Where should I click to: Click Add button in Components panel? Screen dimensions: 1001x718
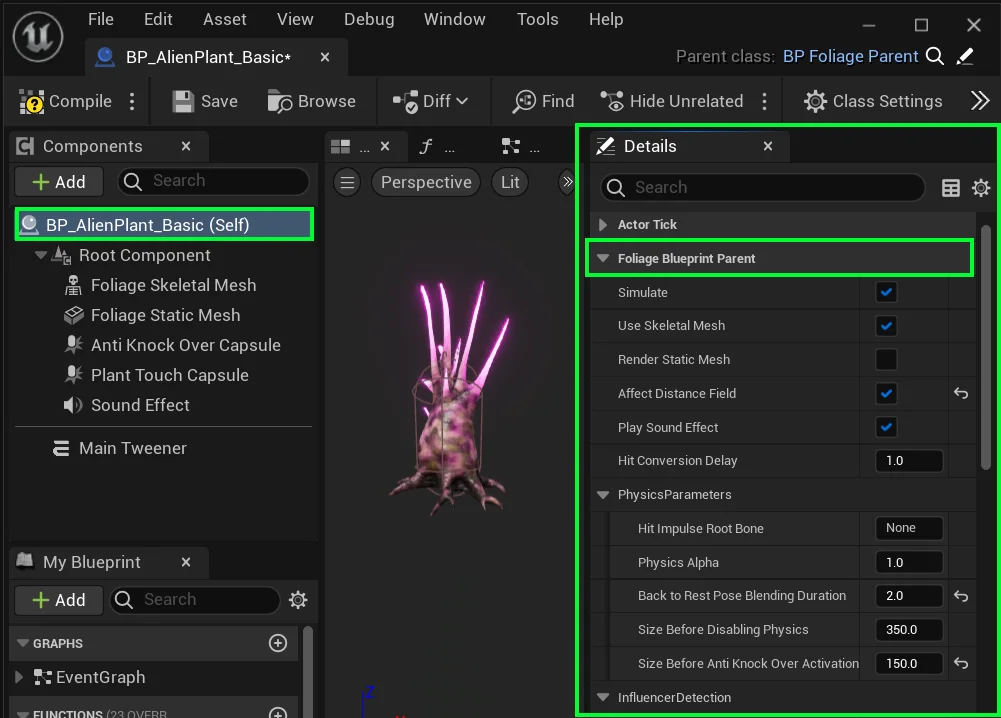[x=59, y=182]
